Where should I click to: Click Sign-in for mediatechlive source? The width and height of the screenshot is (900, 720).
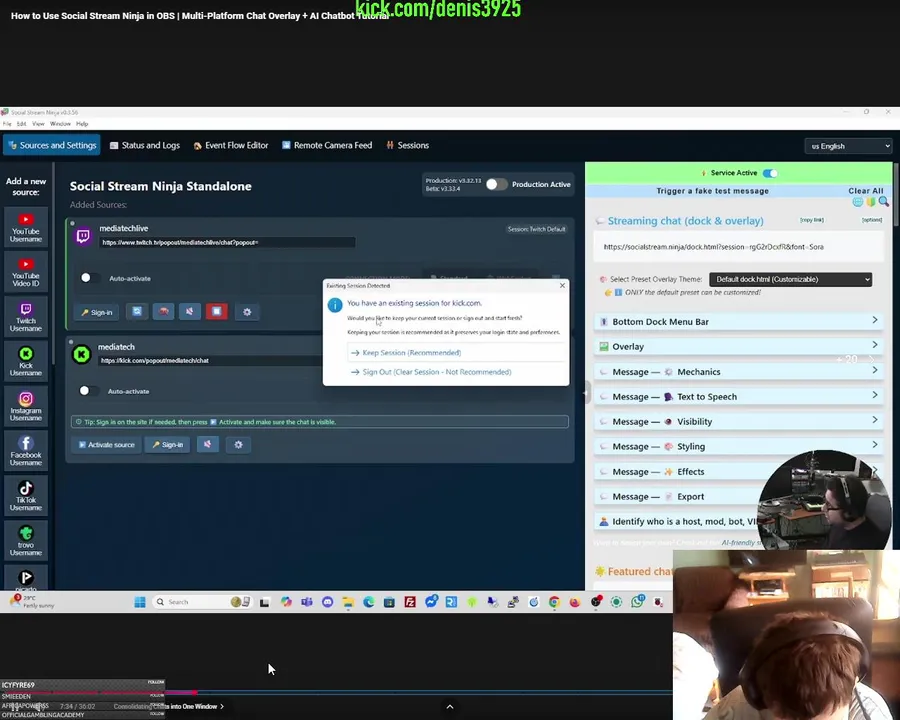coord(97,312)
